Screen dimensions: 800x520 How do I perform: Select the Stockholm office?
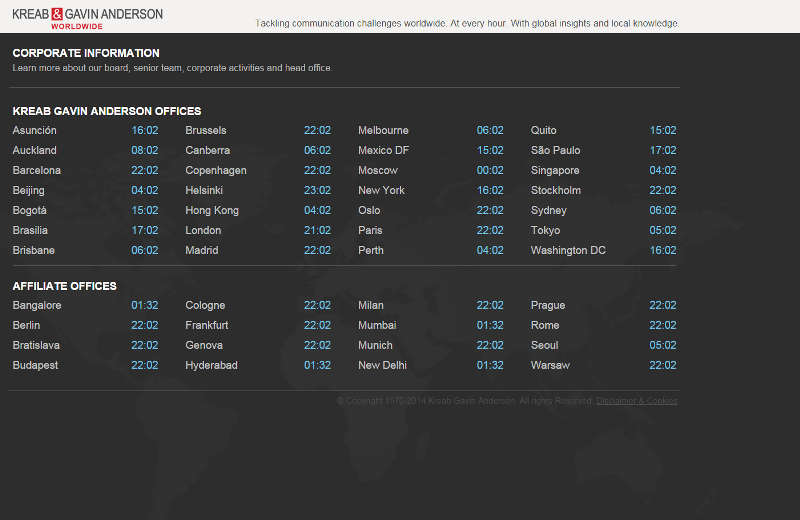(x=556, y=191)
